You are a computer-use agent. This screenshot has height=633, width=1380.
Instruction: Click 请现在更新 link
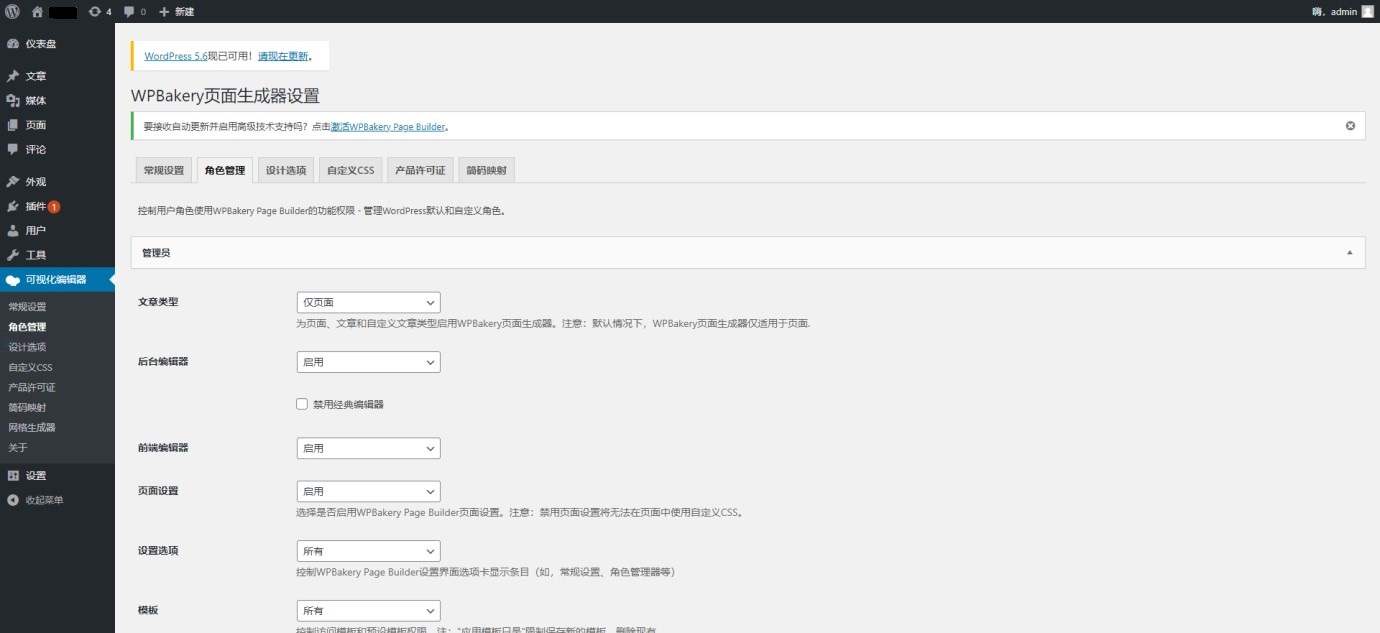283,56
